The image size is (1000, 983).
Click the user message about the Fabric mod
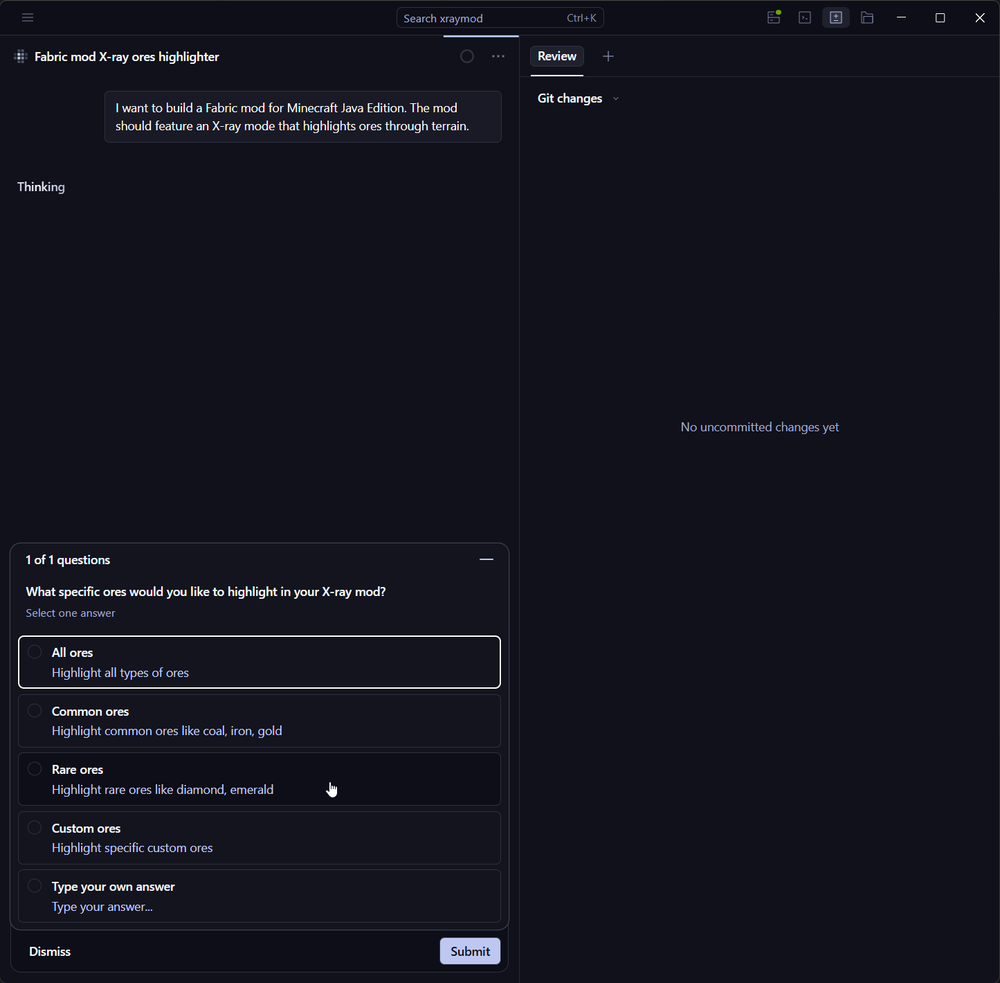click(303, 117)
